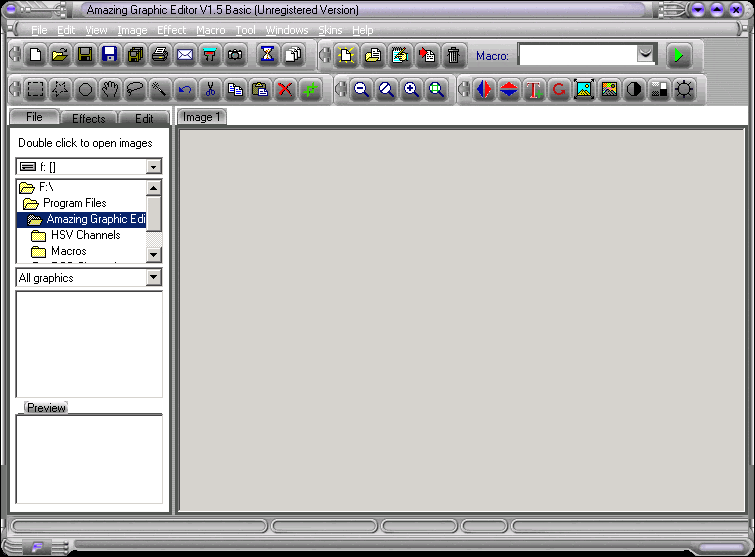755x557 pixels.
Task: Open the Skins menu
Action: [x=330, y=30]
